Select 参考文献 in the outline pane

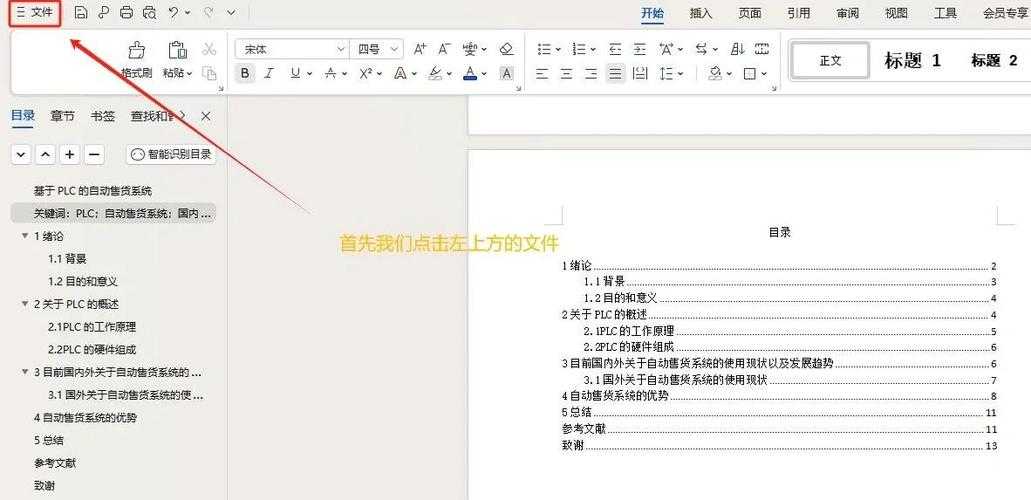pos(55,463)
